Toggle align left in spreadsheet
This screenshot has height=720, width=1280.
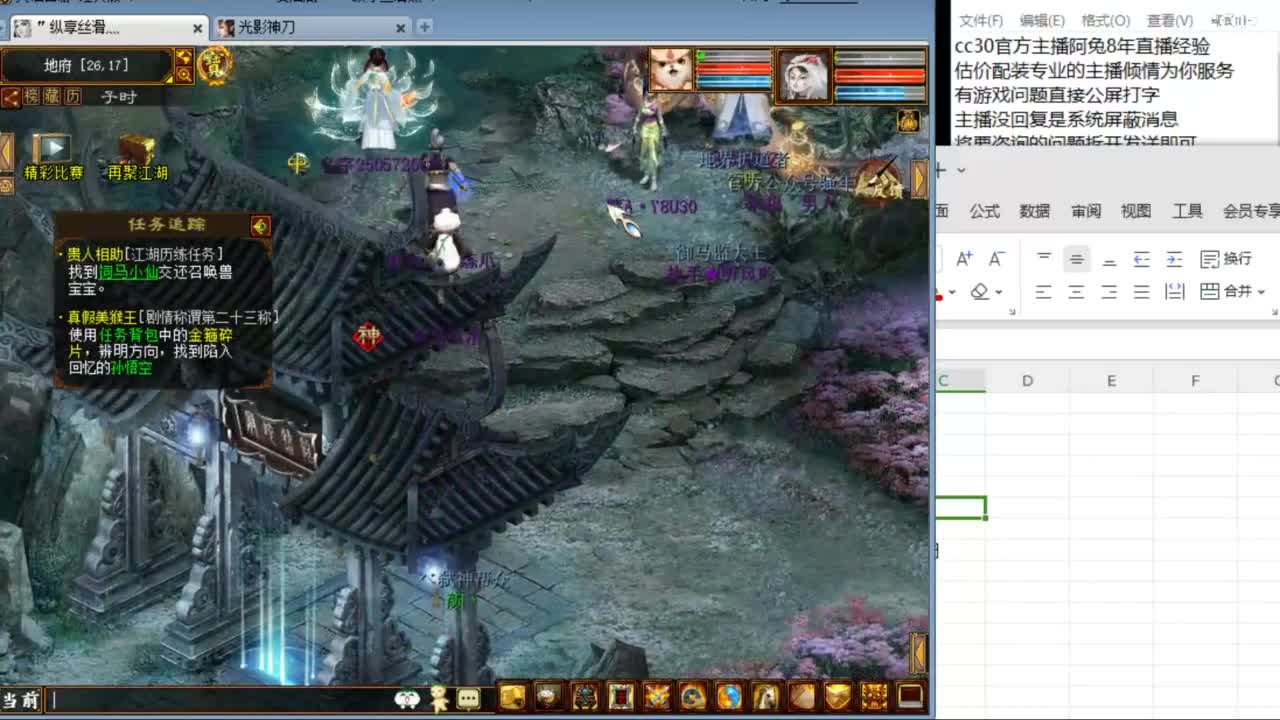tap(1043, 292)
